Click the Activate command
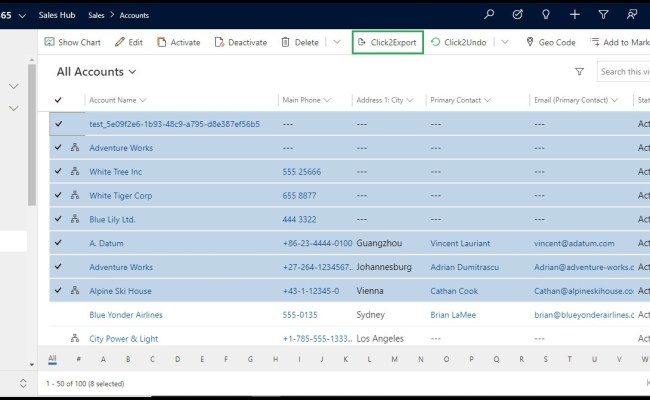 coord(179,42)
